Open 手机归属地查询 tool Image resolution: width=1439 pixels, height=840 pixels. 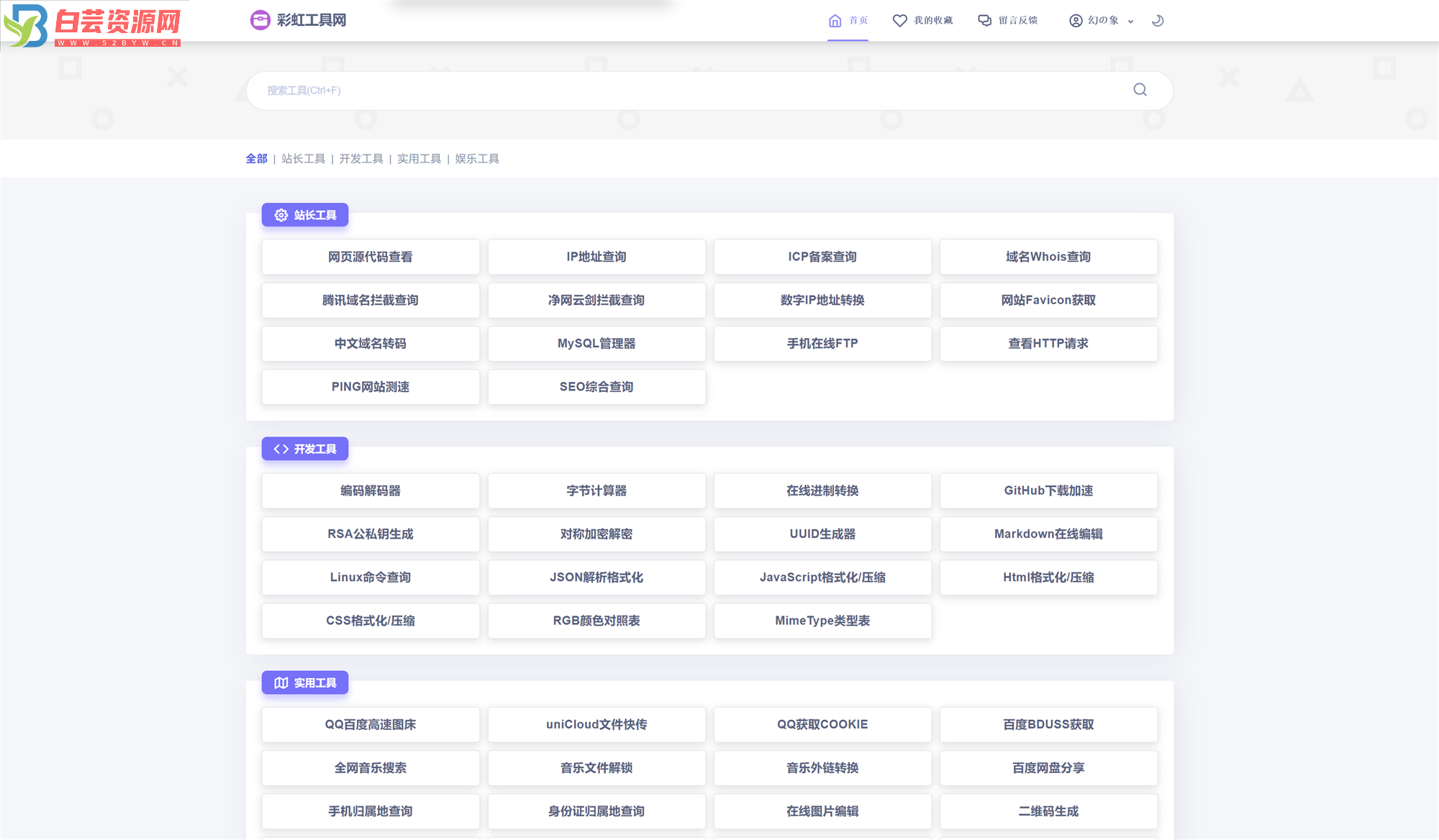tap(371, 811)
